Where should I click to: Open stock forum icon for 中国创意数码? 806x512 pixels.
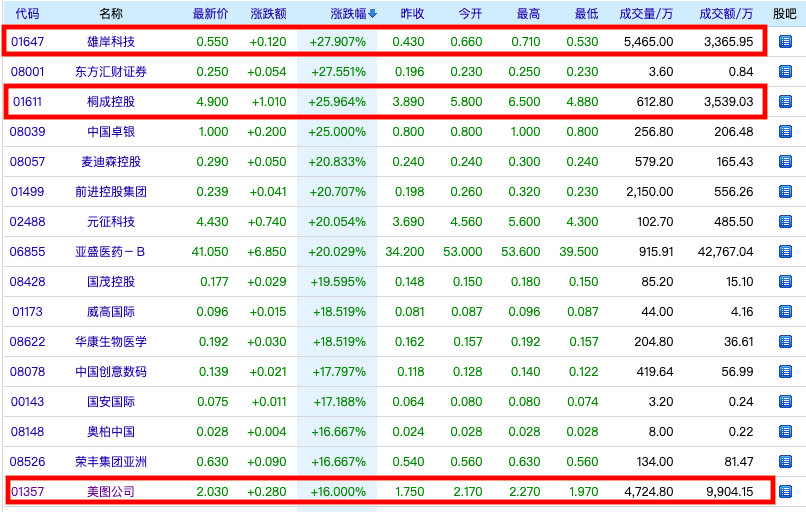pos(785,371)
